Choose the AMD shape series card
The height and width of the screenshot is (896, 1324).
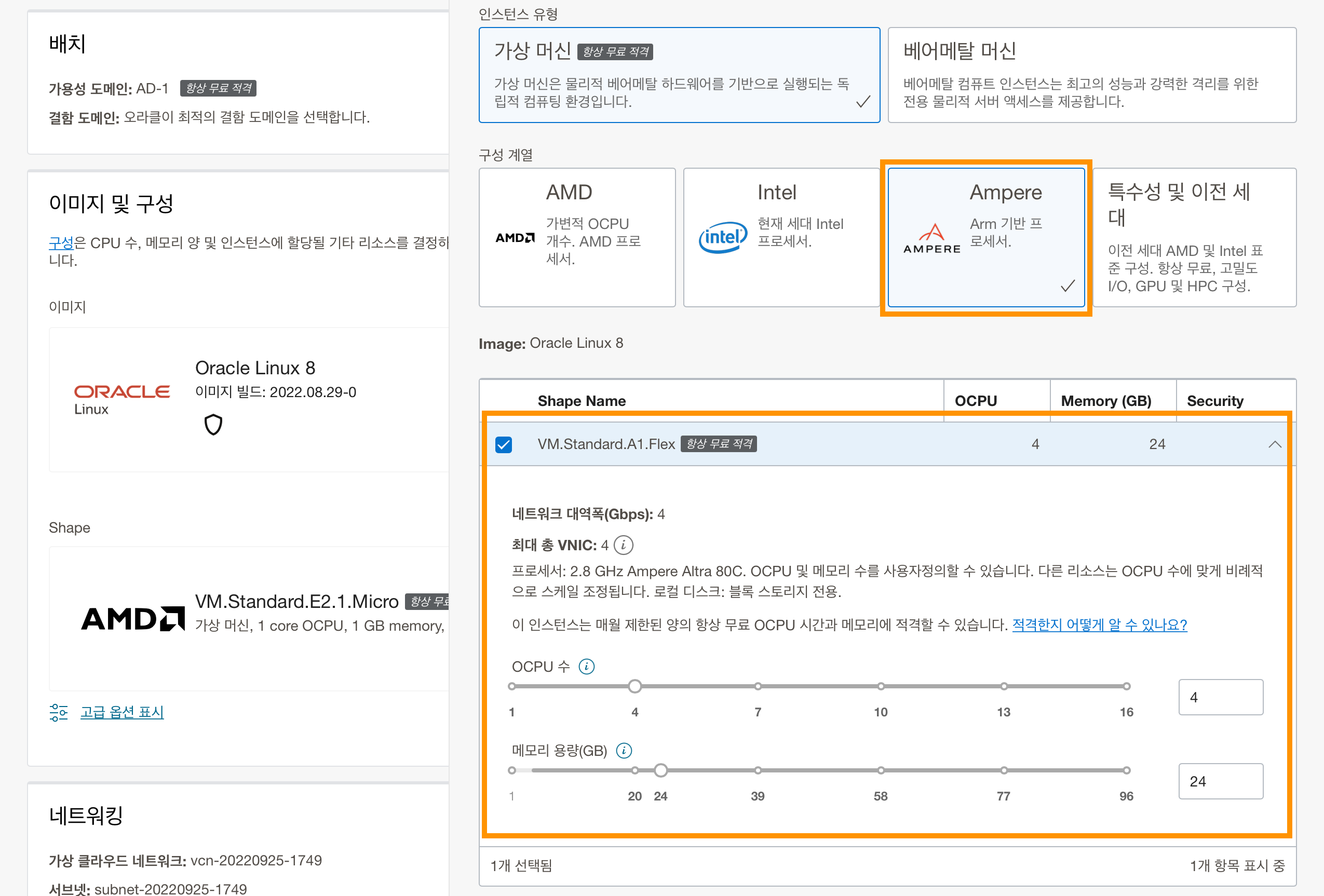coord(577,237)
